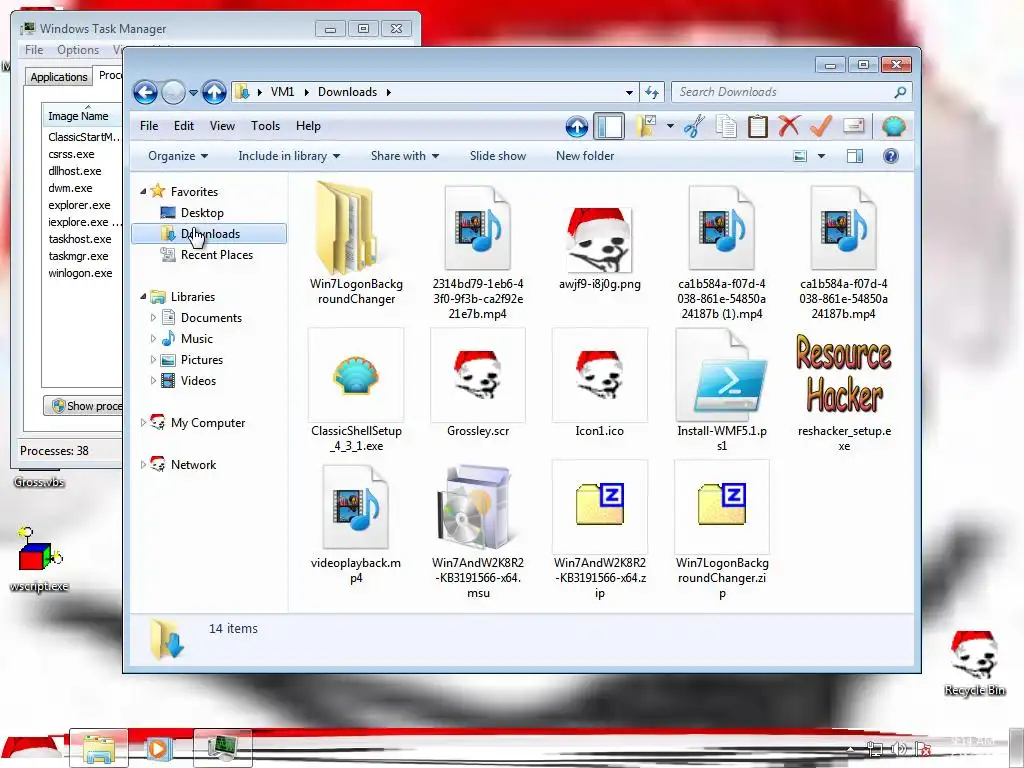Select the Grossley.scr file
The height and width of the screenshot is (768, 1024).
478,384
